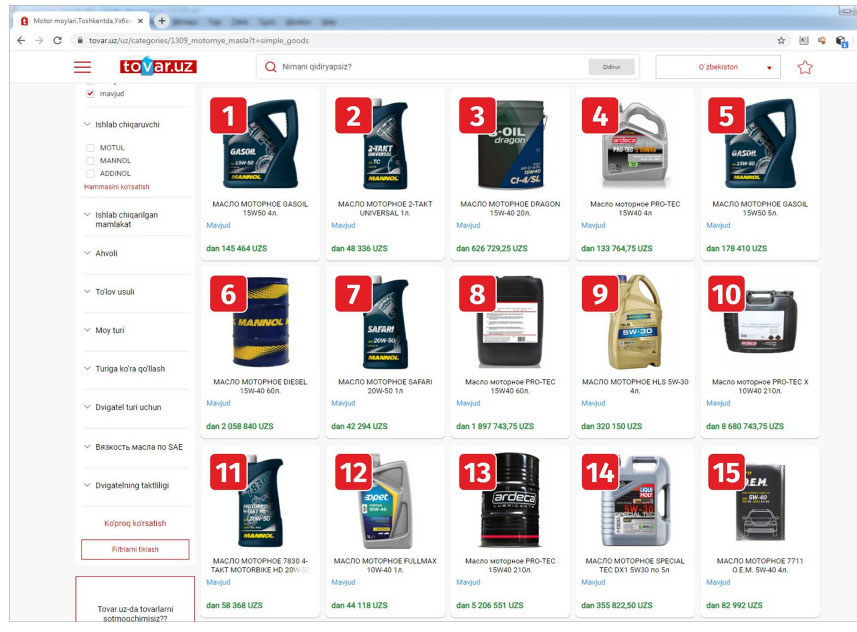Check the MANNOL manufacturer checkbox

[x=91, y=160]
